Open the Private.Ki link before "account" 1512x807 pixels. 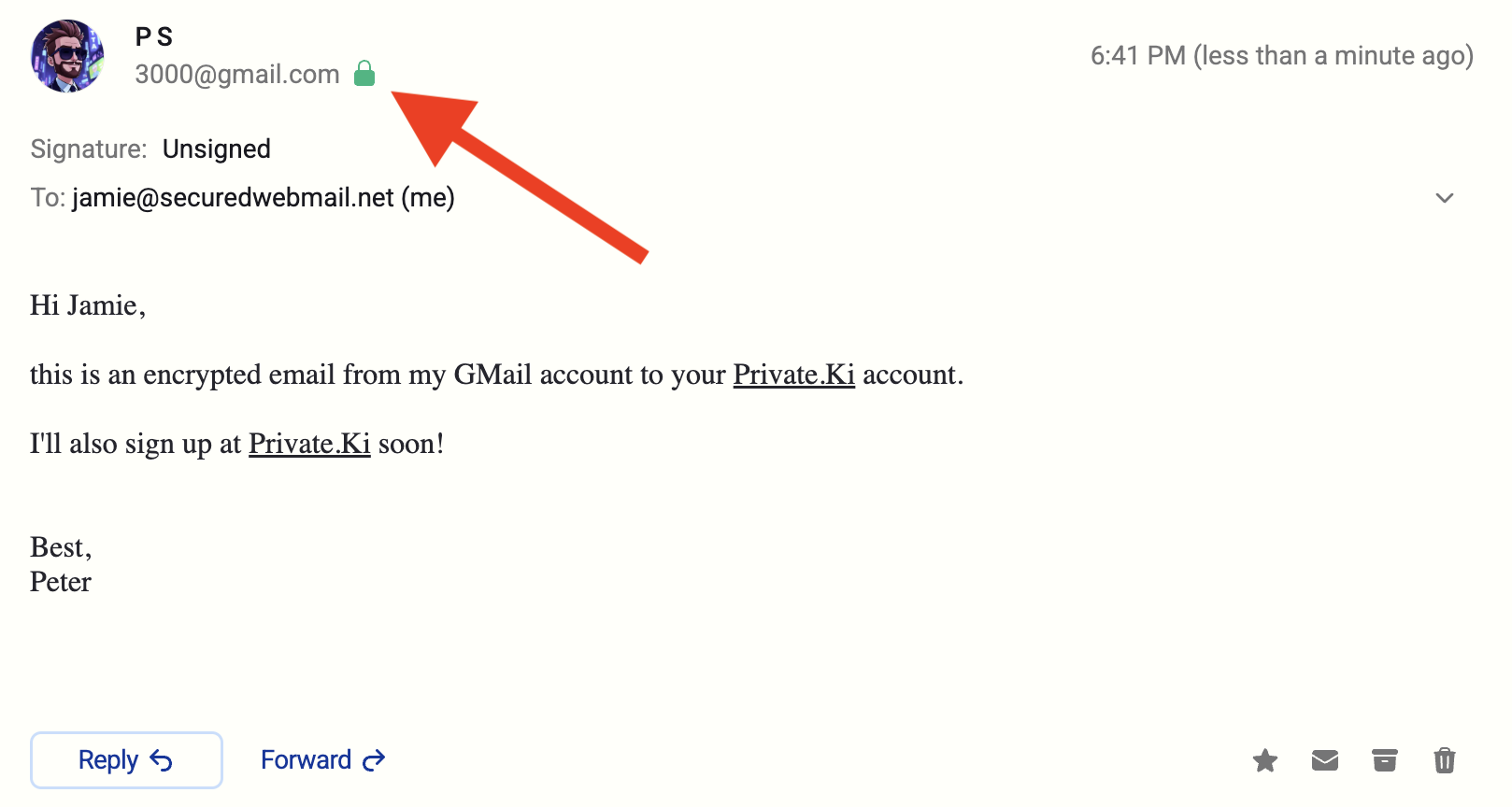[793, 375]
